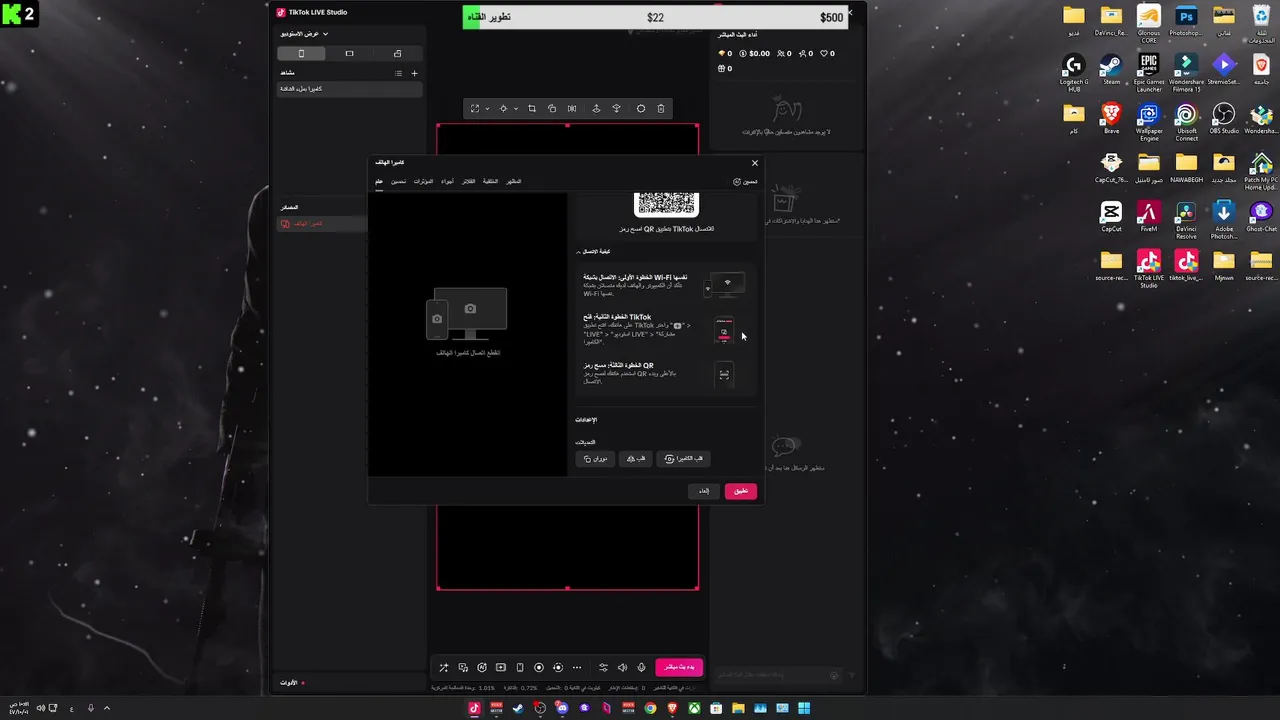Screen dimensions: 1280x720
Task: Click the File Explorer icon in the taskbar
Action: 738,708
